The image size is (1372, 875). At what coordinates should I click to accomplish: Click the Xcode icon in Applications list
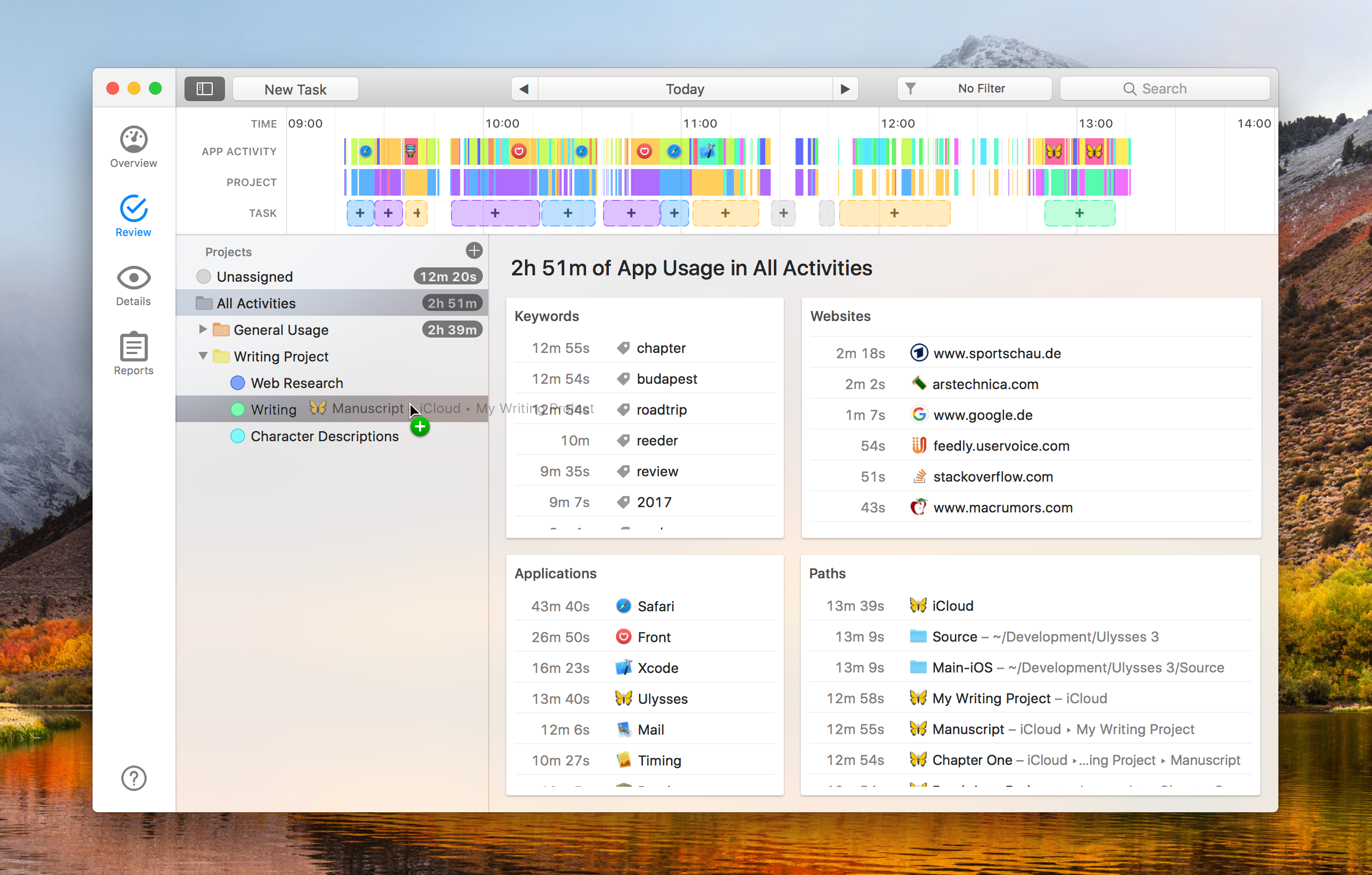(x=623, y=667)
